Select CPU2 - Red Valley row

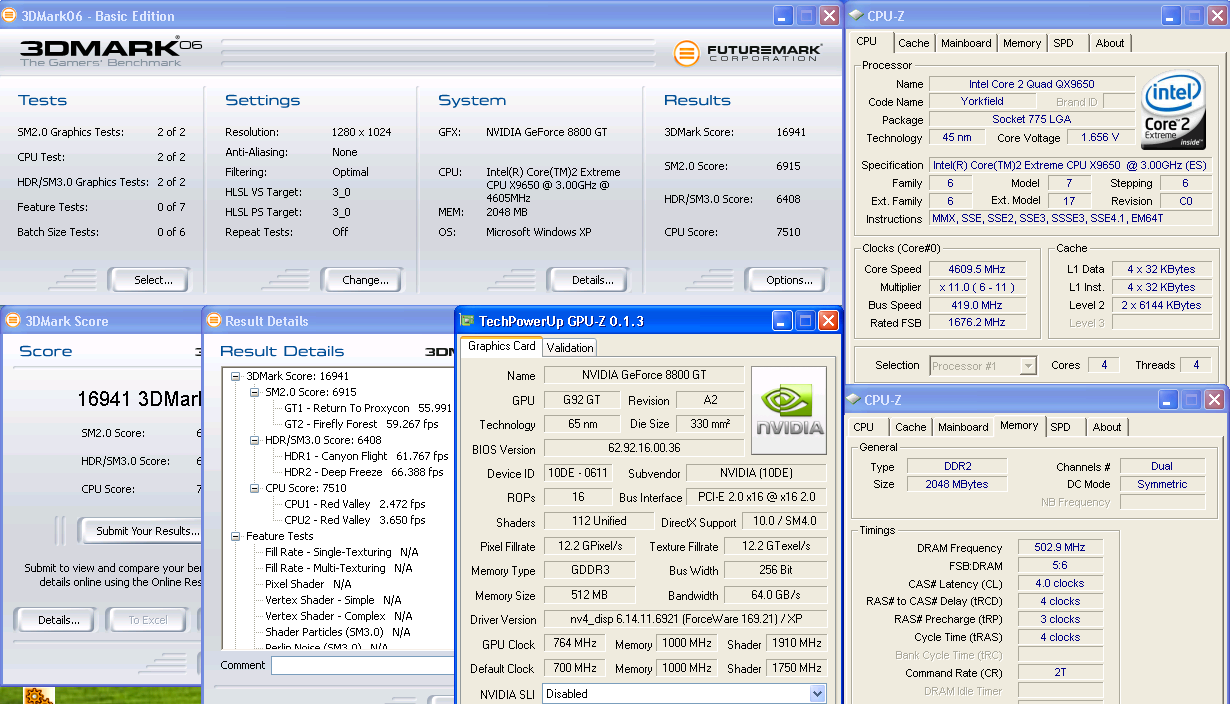pos(355,520)
